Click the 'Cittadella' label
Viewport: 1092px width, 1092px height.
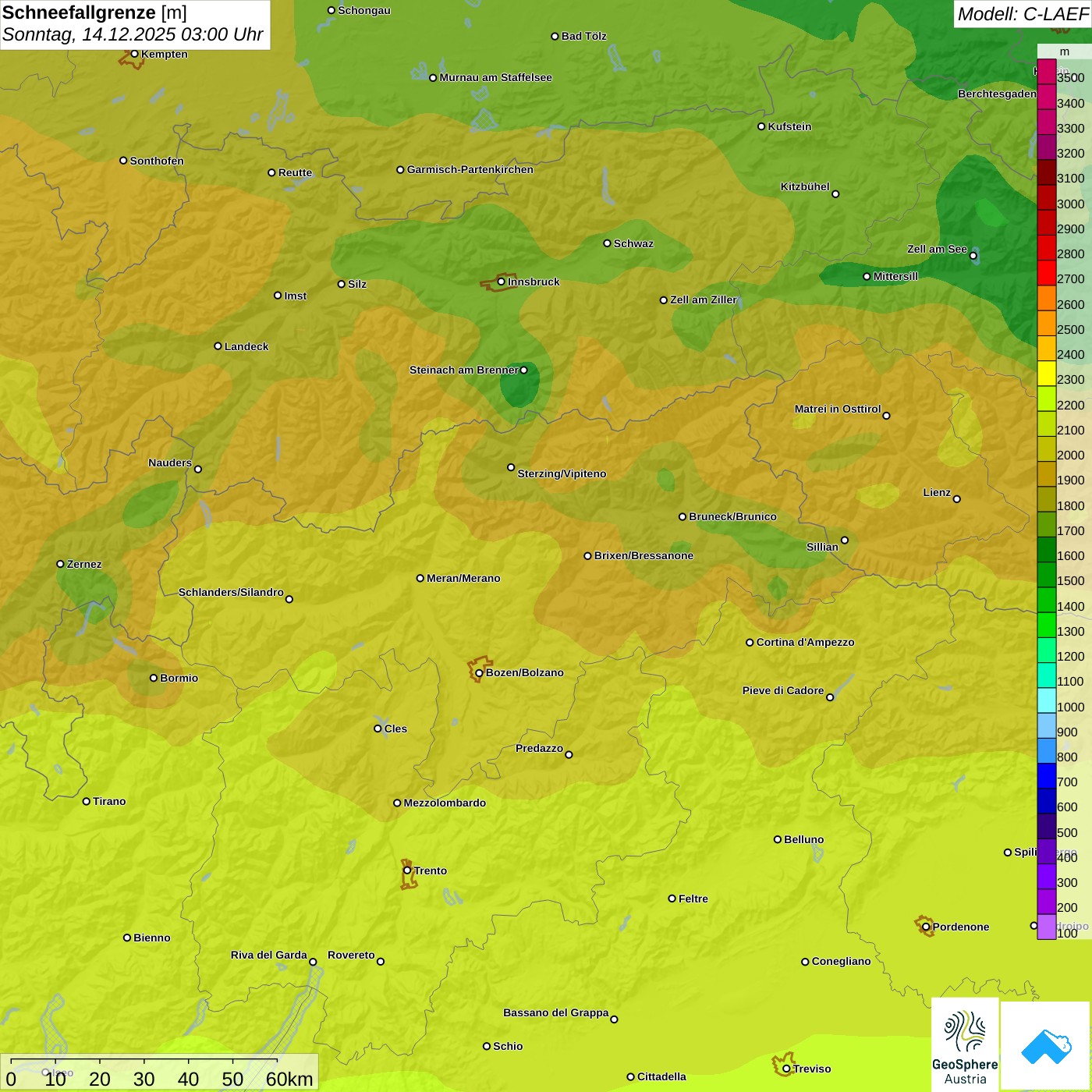661,1076
